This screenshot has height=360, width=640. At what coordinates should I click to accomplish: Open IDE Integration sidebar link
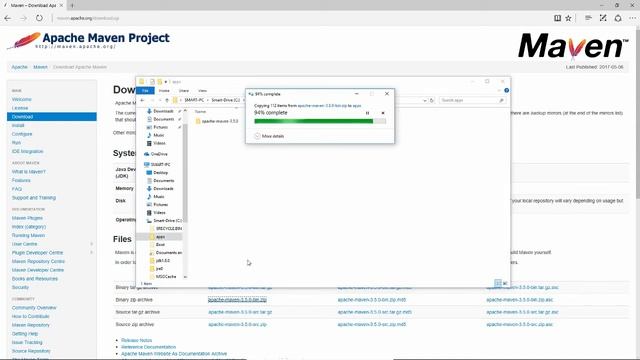point(27,151)
